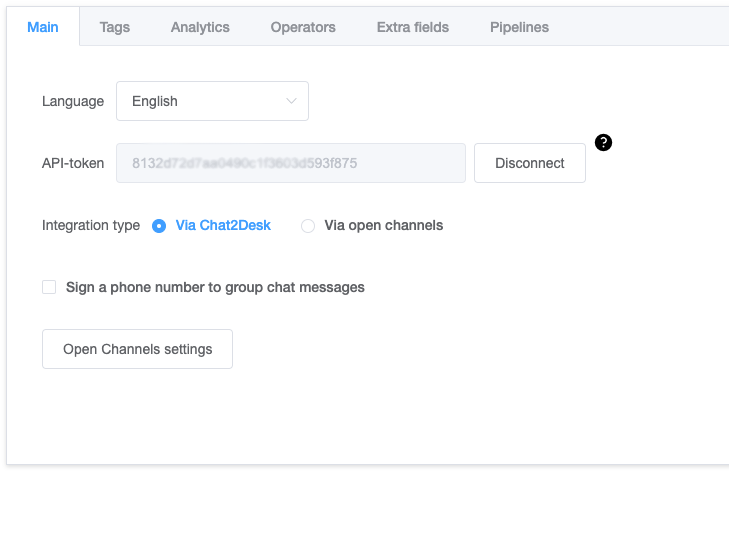Click the chevron arrow in Language dropdown
This screenshot has height=533, width=729.
(291, 101)
